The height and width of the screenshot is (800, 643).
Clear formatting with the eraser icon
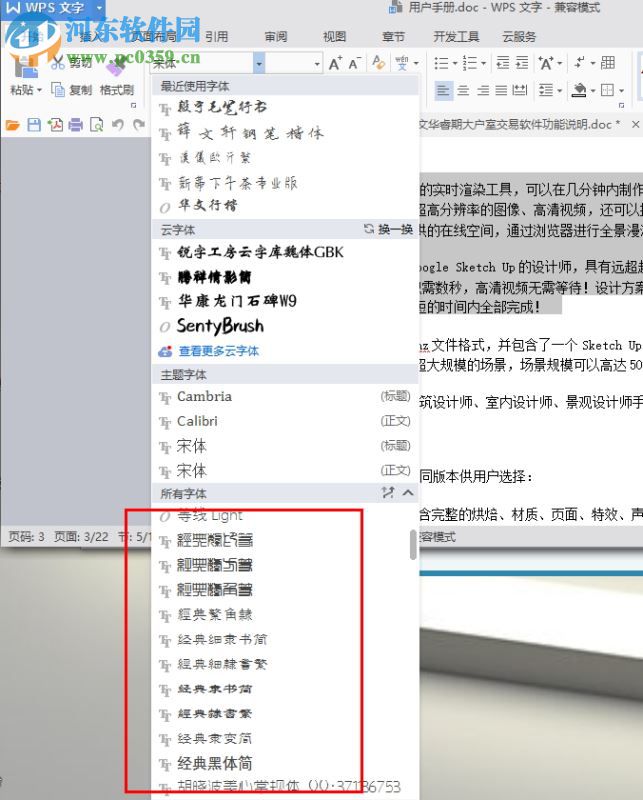coord(378,63)
